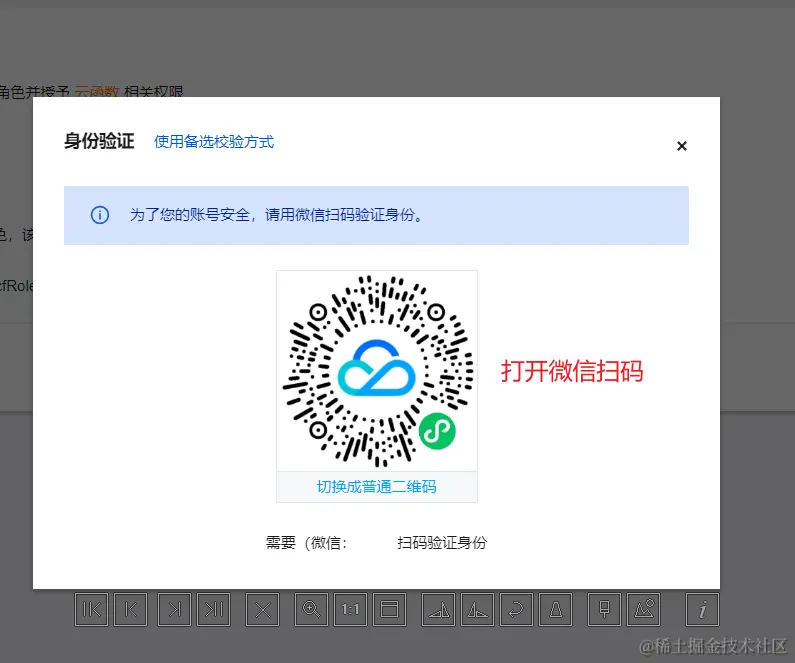This screenshot has width=795, height=663.
Task: Click the X delete icon in viewer toolbar
Action: point(262,609)
